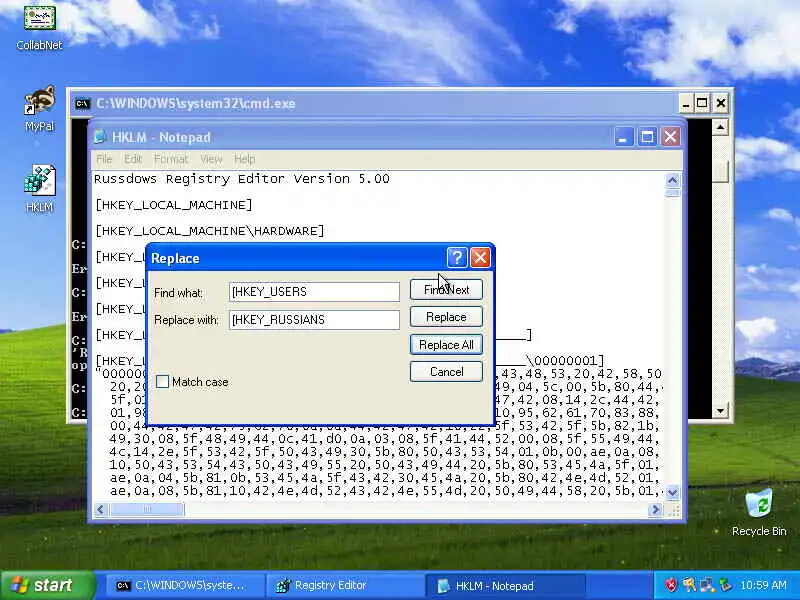Click the Replace button
The image size is (800, 600).
coord(446,317)
